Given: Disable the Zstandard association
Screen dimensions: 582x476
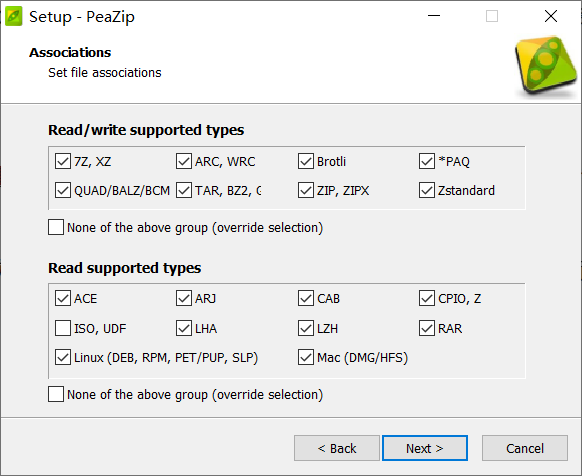Looking at the screenshot, I should point(427,190).
